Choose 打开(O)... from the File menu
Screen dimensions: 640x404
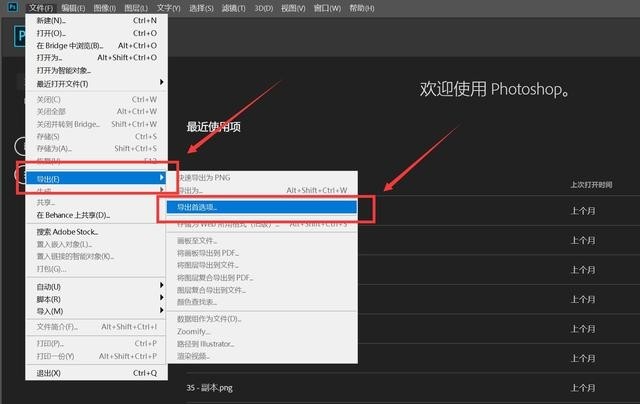point(96,33)
